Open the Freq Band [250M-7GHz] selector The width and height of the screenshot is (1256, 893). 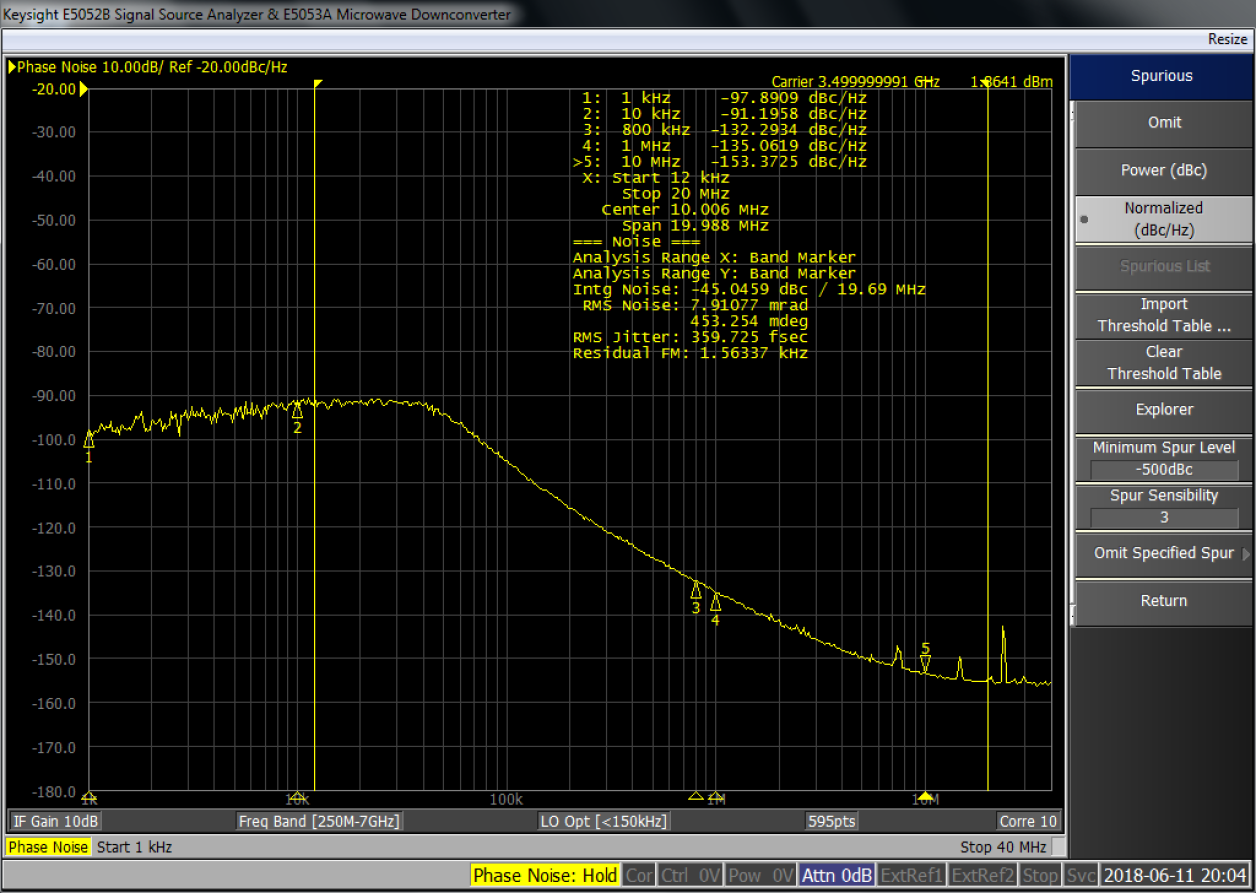(x=321, y=820)
